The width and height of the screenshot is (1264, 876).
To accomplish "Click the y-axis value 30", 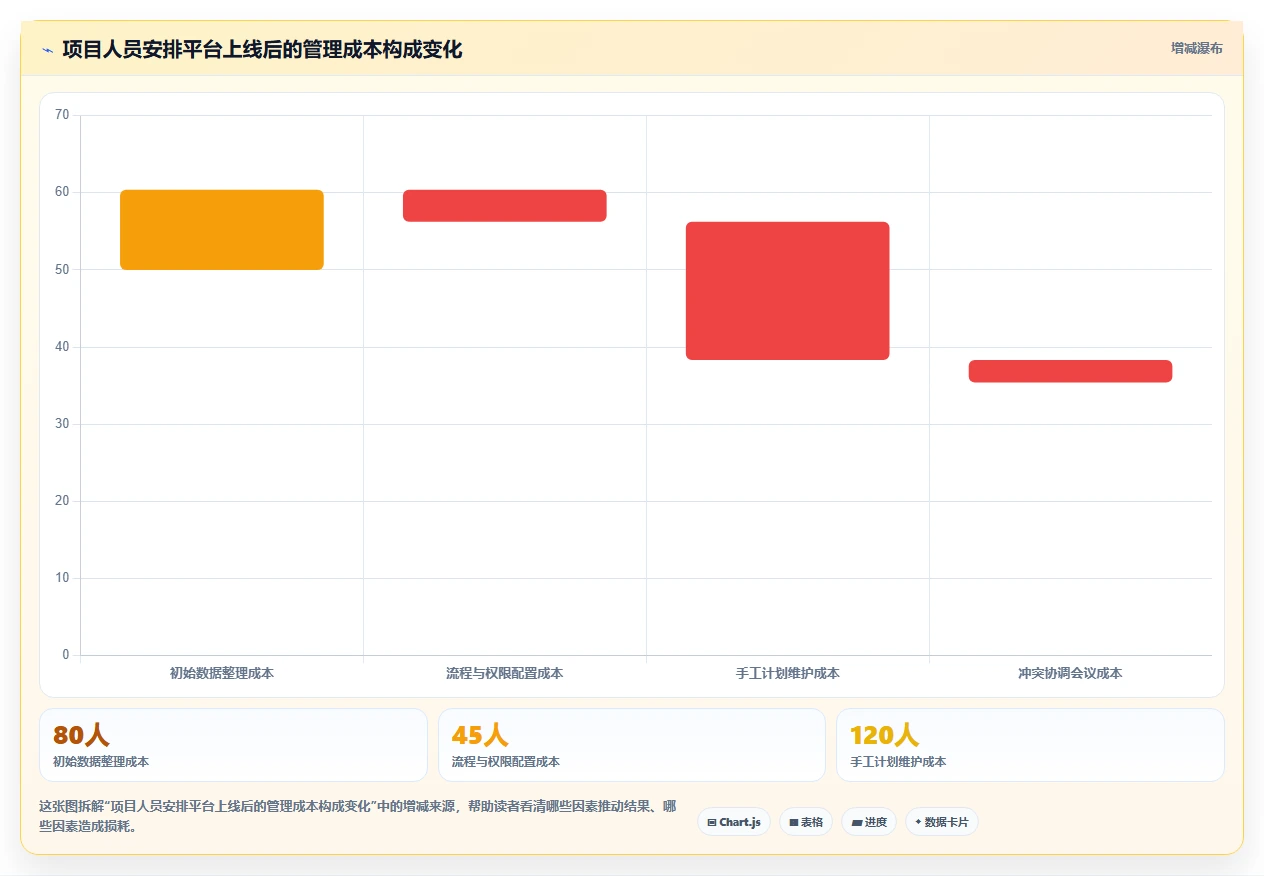I will pyautogui.click(x=62, y=424).
